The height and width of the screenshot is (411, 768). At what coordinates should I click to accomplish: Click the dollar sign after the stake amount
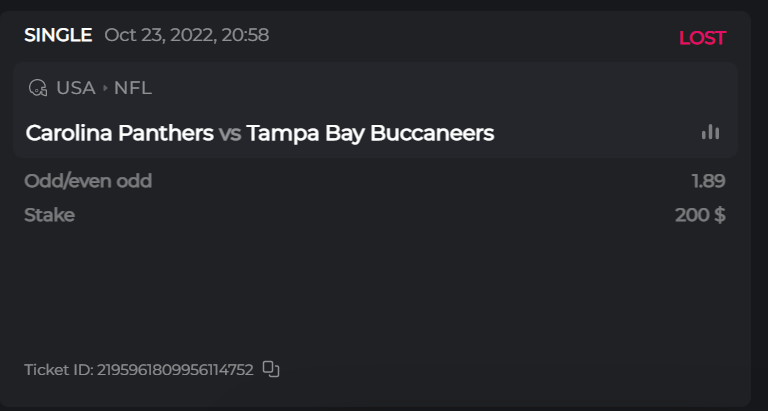[720, 215]
